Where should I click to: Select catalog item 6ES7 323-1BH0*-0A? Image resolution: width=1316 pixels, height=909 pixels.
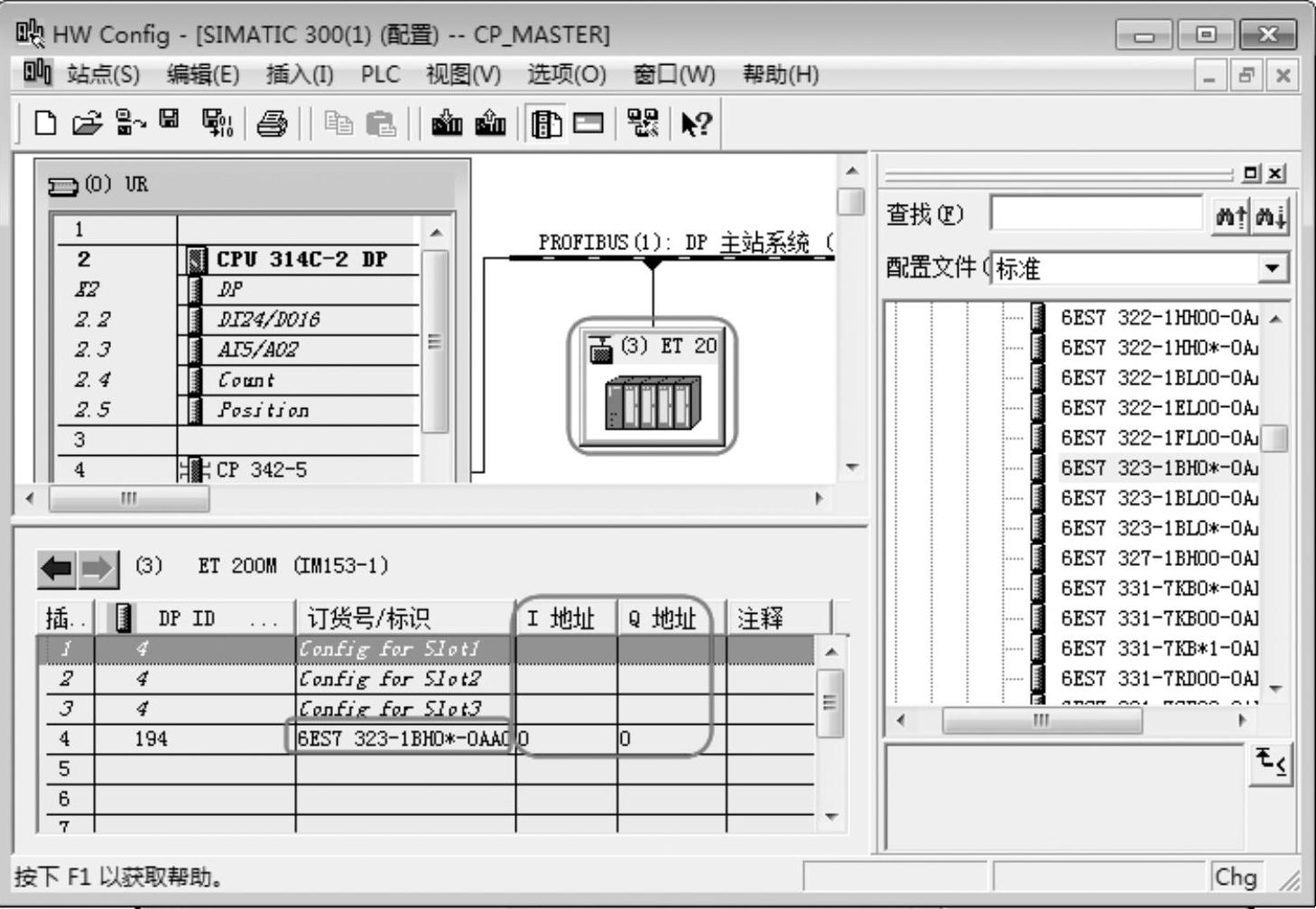1159,468
